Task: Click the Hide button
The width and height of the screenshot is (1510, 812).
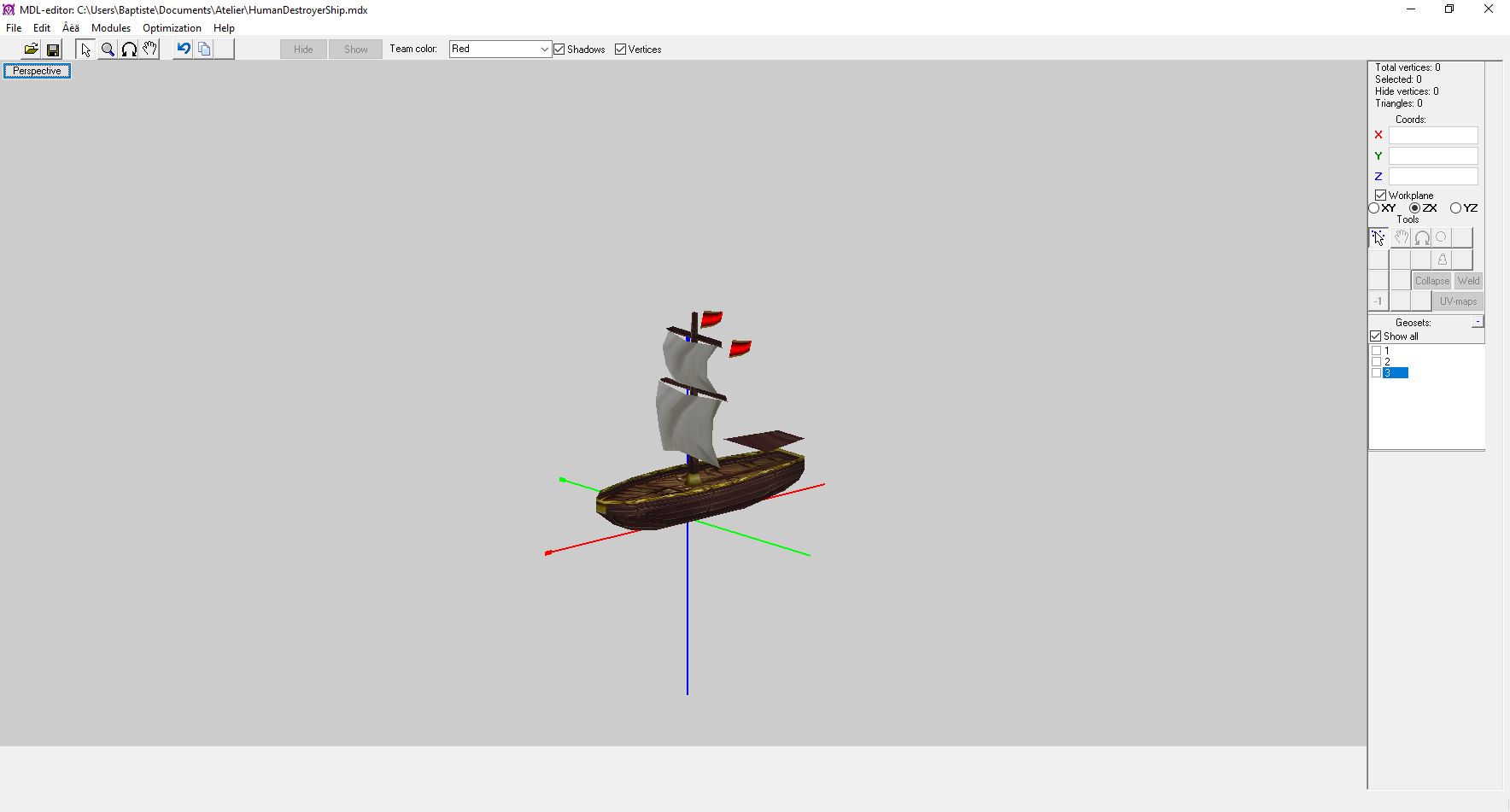Action: click(x=303, y=50)
